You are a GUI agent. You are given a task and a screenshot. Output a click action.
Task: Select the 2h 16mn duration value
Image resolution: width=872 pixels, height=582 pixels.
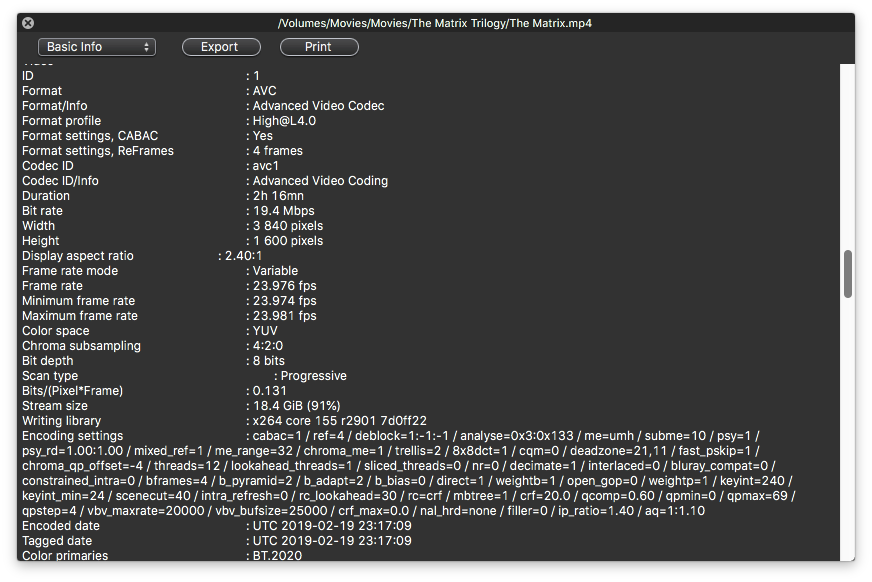(x=279, y=196)
